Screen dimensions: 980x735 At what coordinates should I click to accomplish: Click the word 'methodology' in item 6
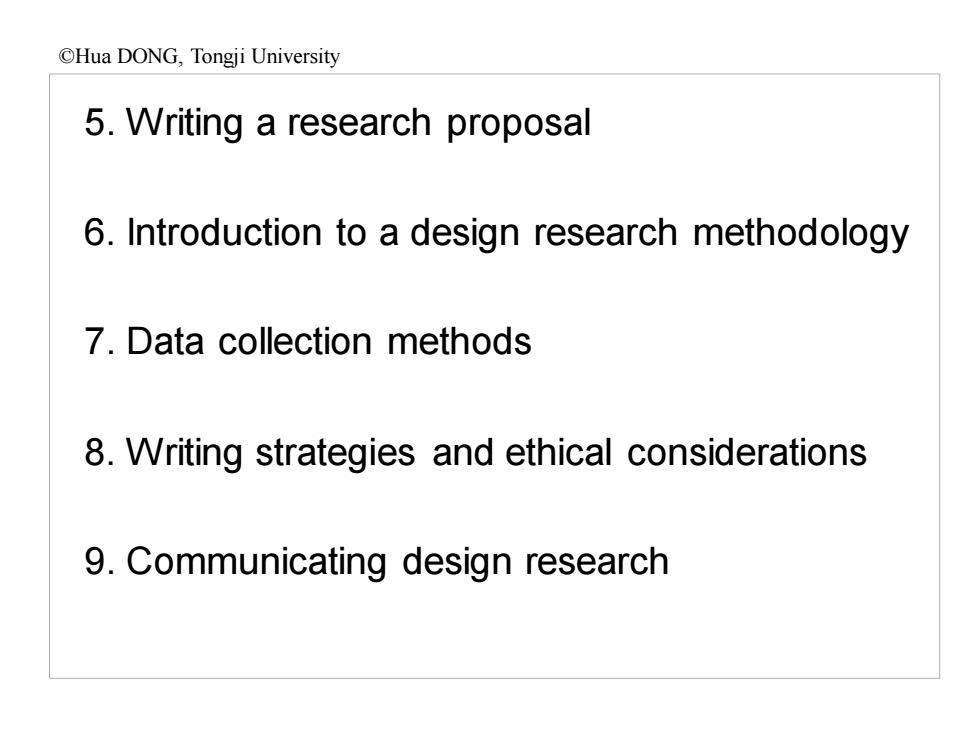point(801,234)
